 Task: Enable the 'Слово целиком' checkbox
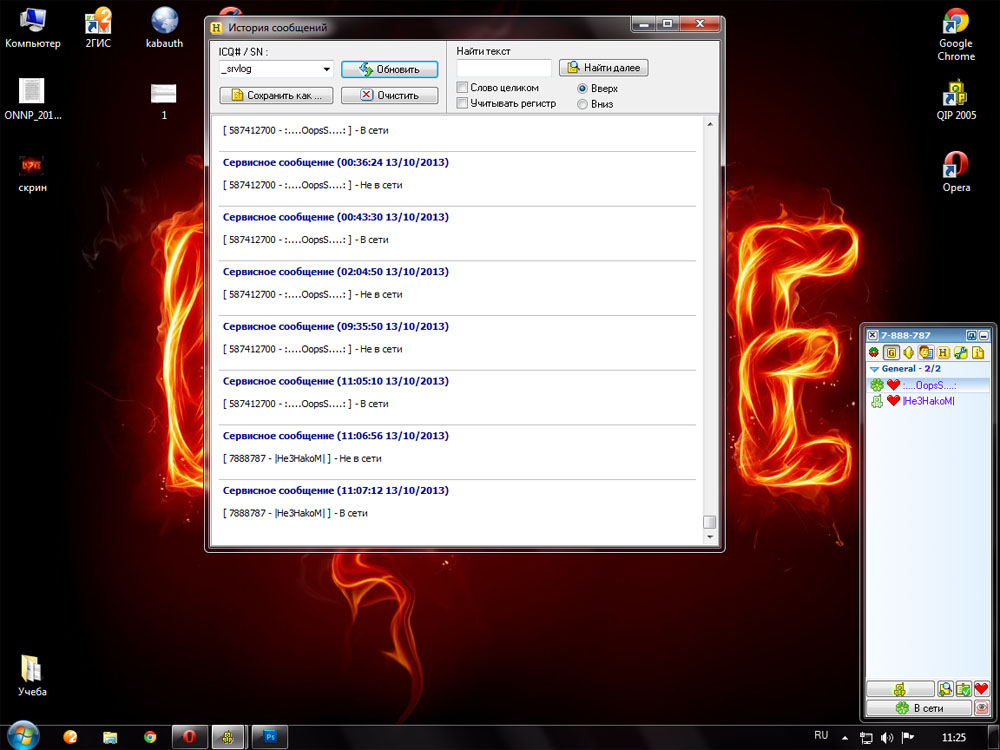click(x=462, y=88)
